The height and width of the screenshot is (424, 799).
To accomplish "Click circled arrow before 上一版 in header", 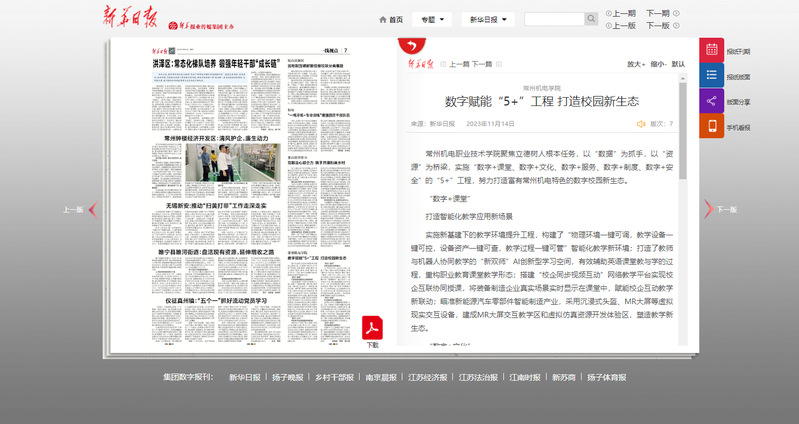I will point(608,25).
